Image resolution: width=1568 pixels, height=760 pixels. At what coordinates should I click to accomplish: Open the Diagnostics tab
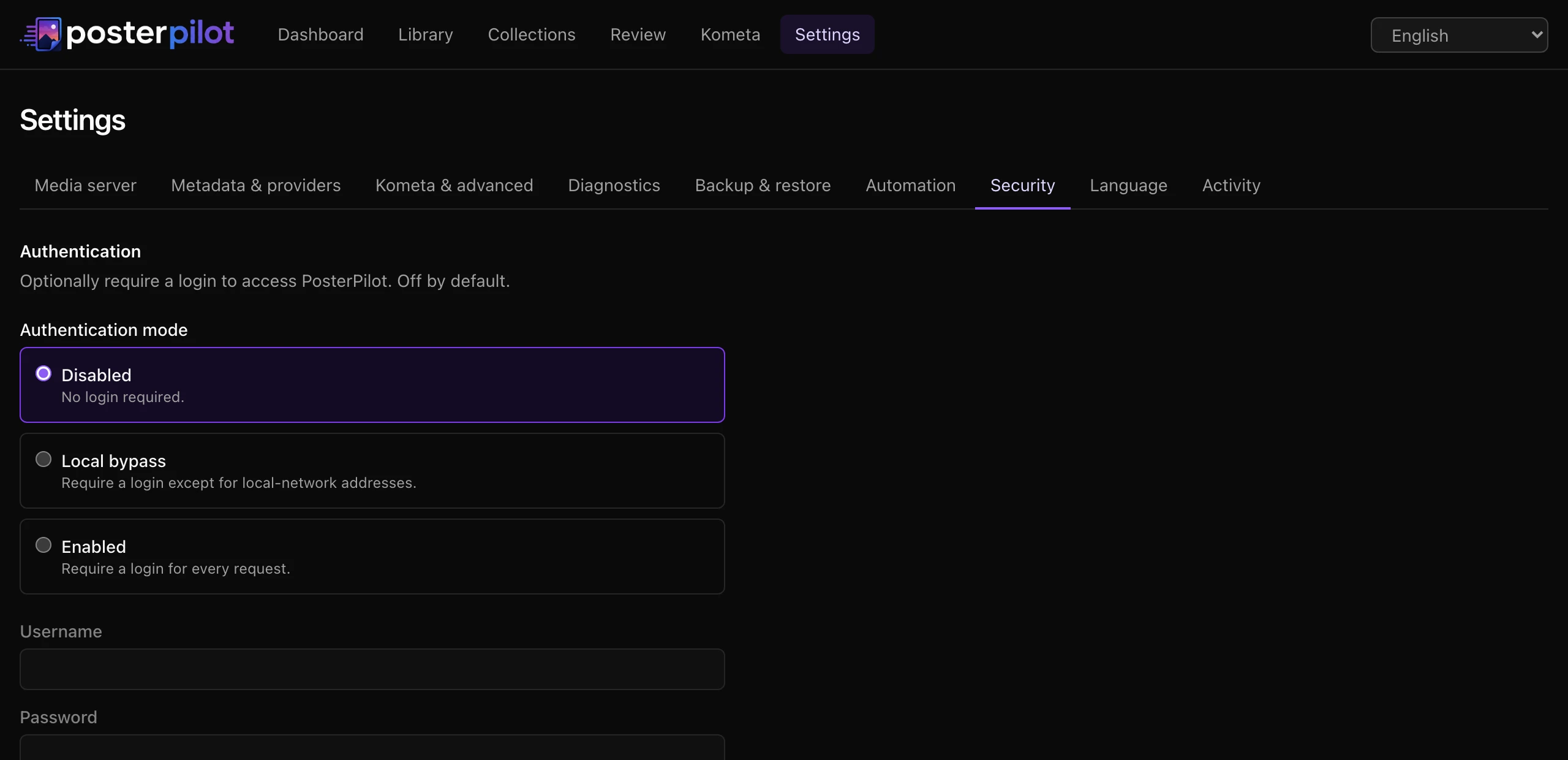pyautogui.click(x=614, y=185)
